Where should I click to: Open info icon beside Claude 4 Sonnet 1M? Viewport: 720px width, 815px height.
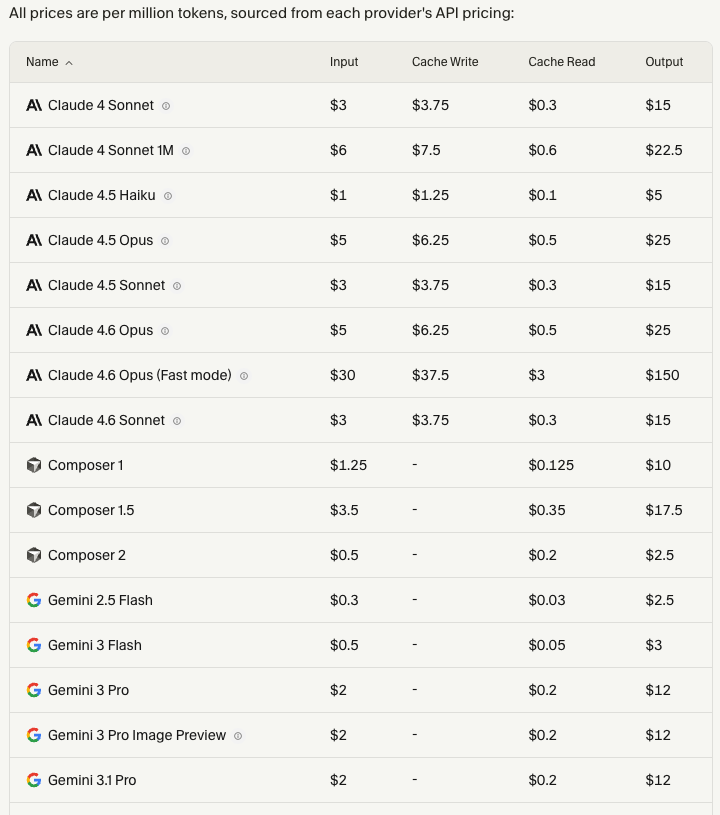pos(186,151)
